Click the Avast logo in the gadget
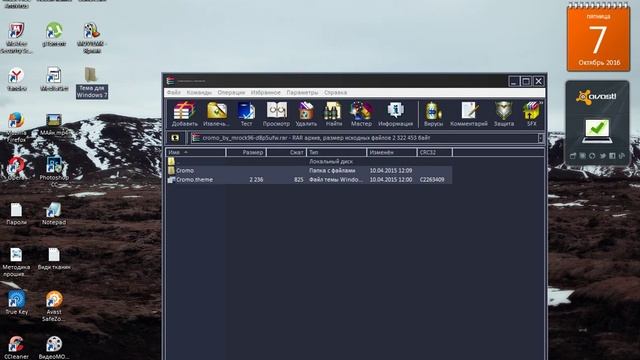 596,97
